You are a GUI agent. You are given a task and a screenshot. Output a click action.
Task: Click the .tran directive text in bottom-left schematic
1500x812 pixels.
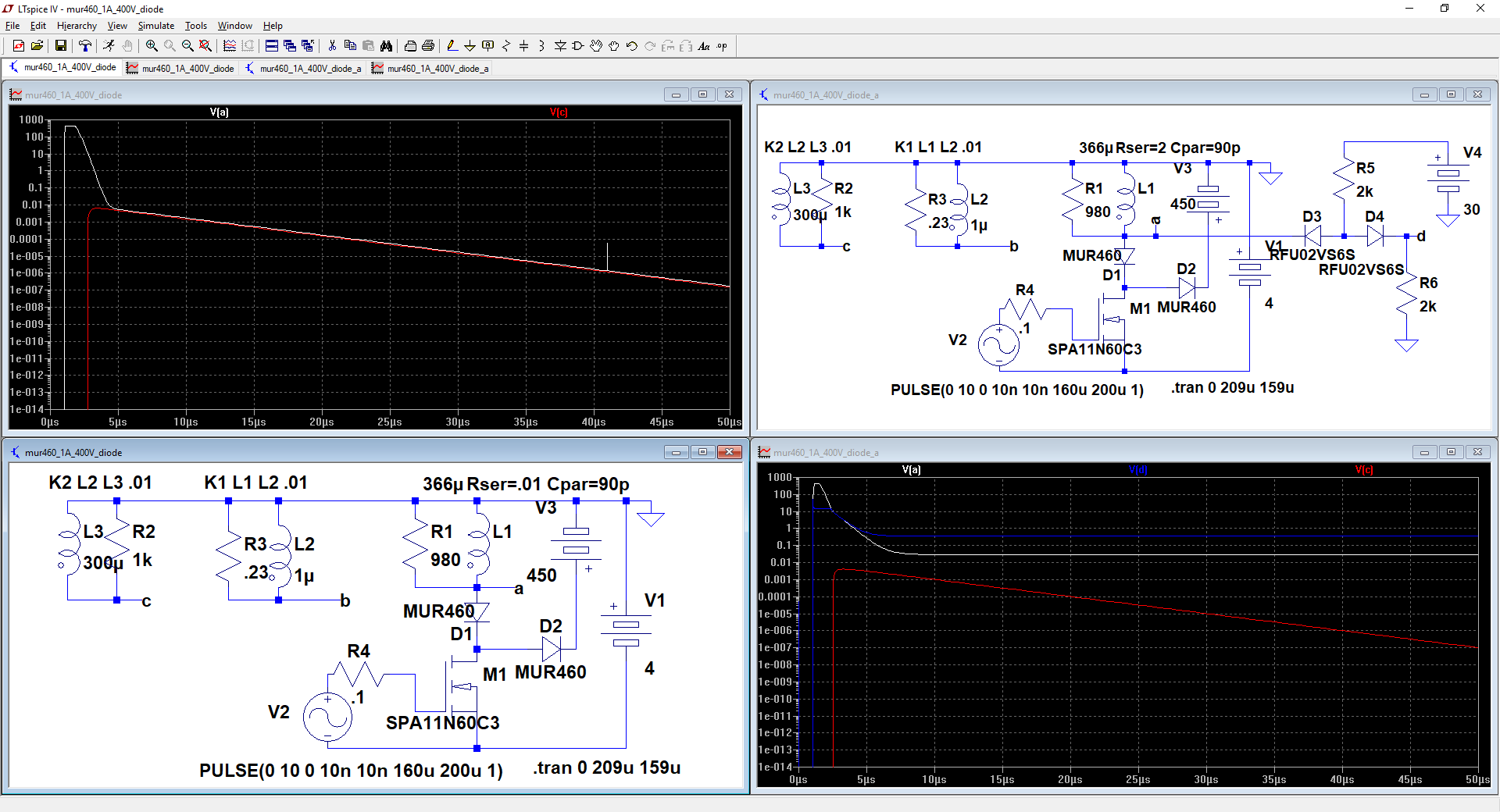coord(606,768)
